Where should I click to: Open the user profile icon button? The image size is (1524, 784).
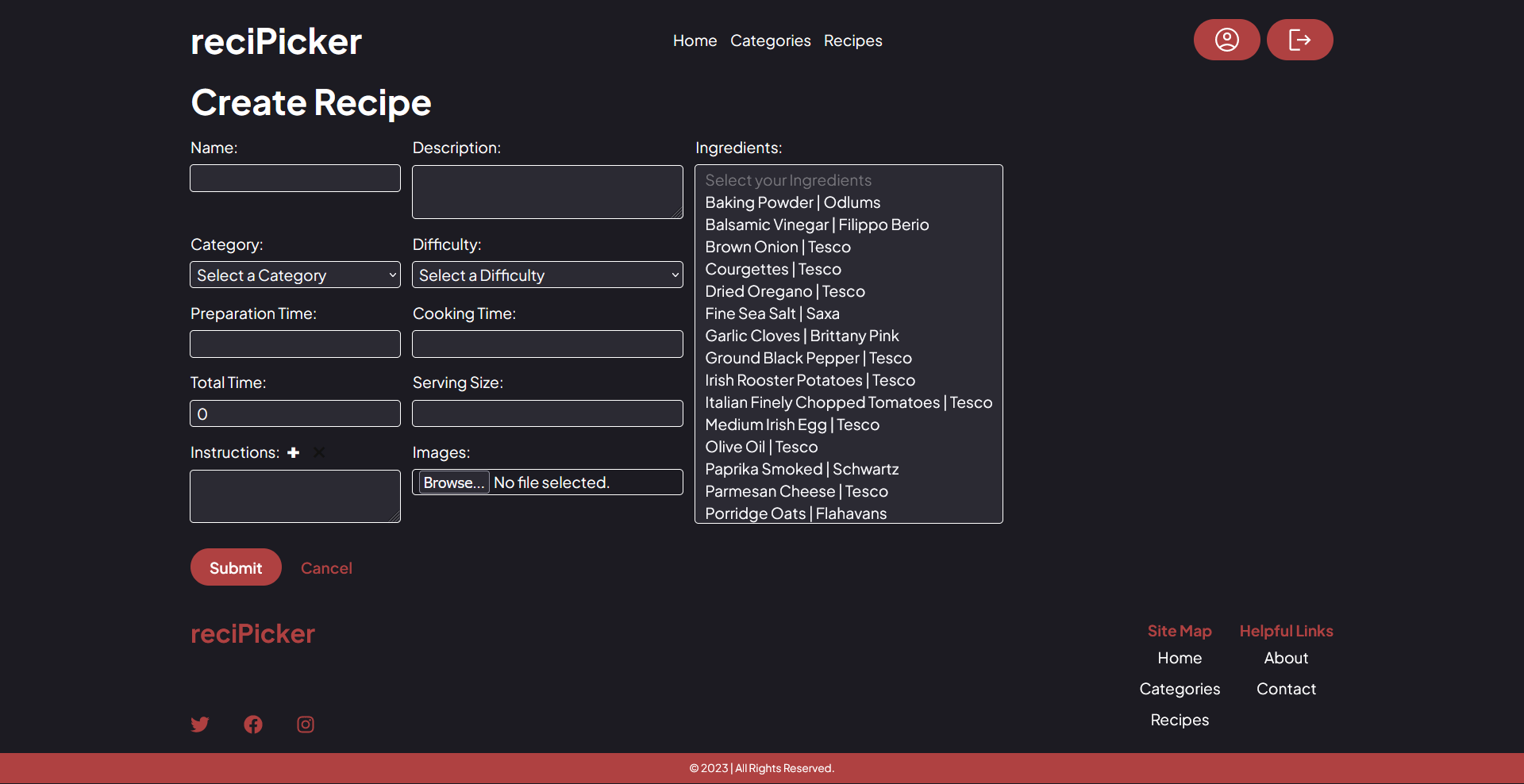(1226, 40)
